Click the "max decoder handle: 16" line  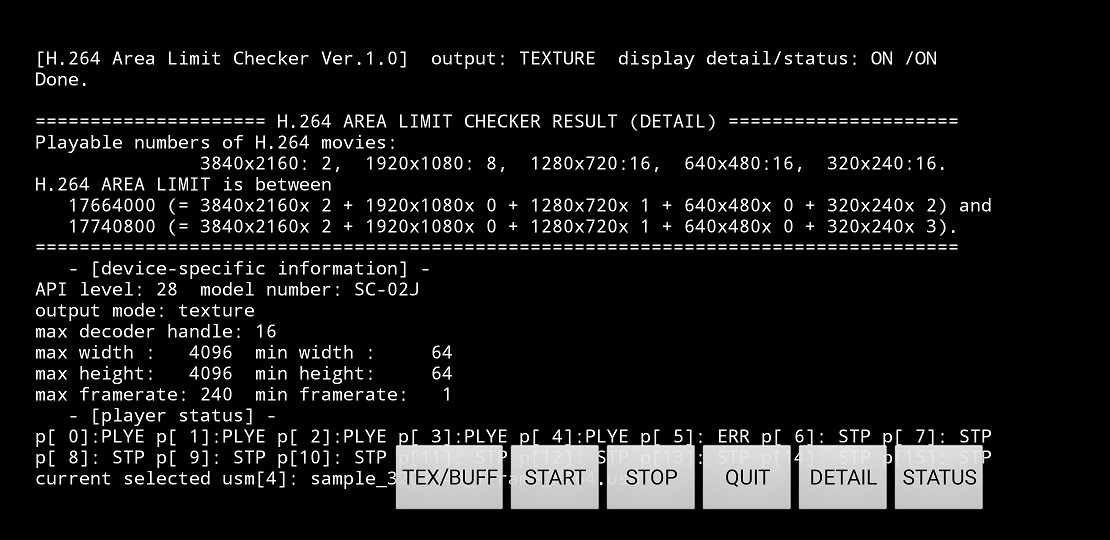(156, 331)
